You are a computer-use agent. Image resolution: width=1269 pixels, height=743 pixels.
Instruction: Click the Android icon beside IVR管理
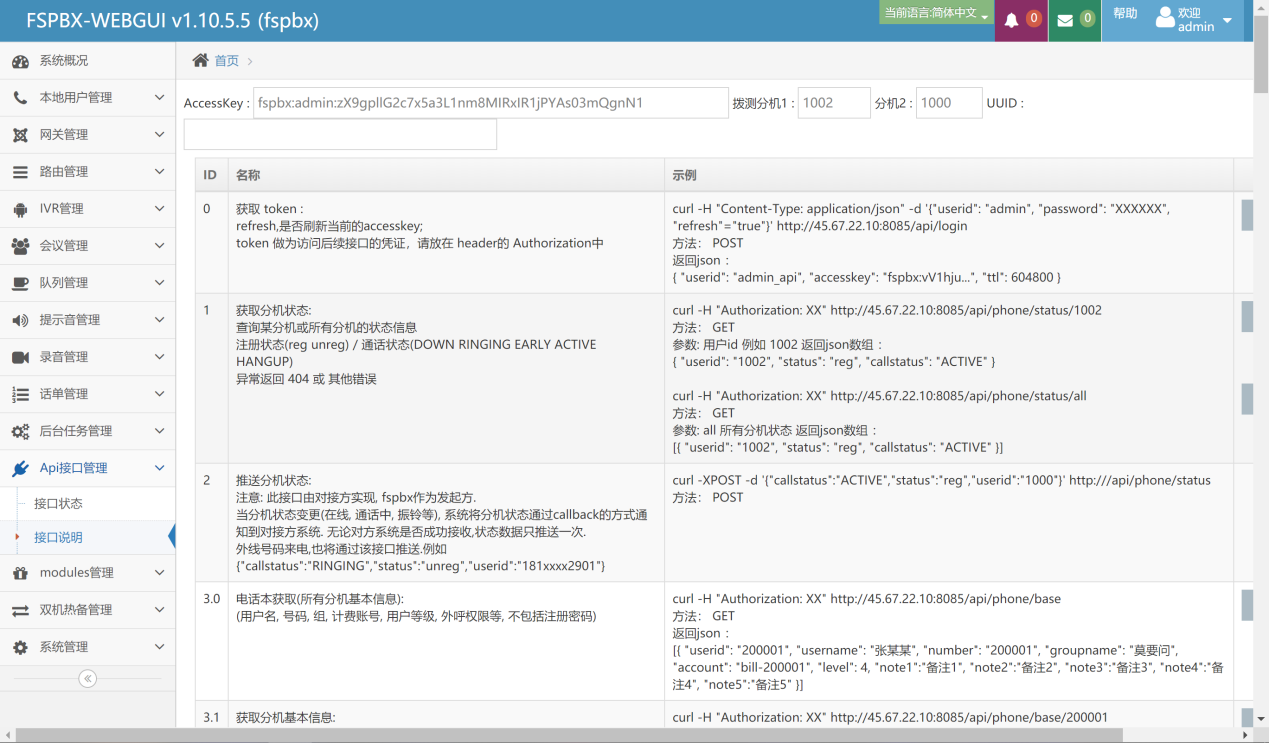[20, 209]
